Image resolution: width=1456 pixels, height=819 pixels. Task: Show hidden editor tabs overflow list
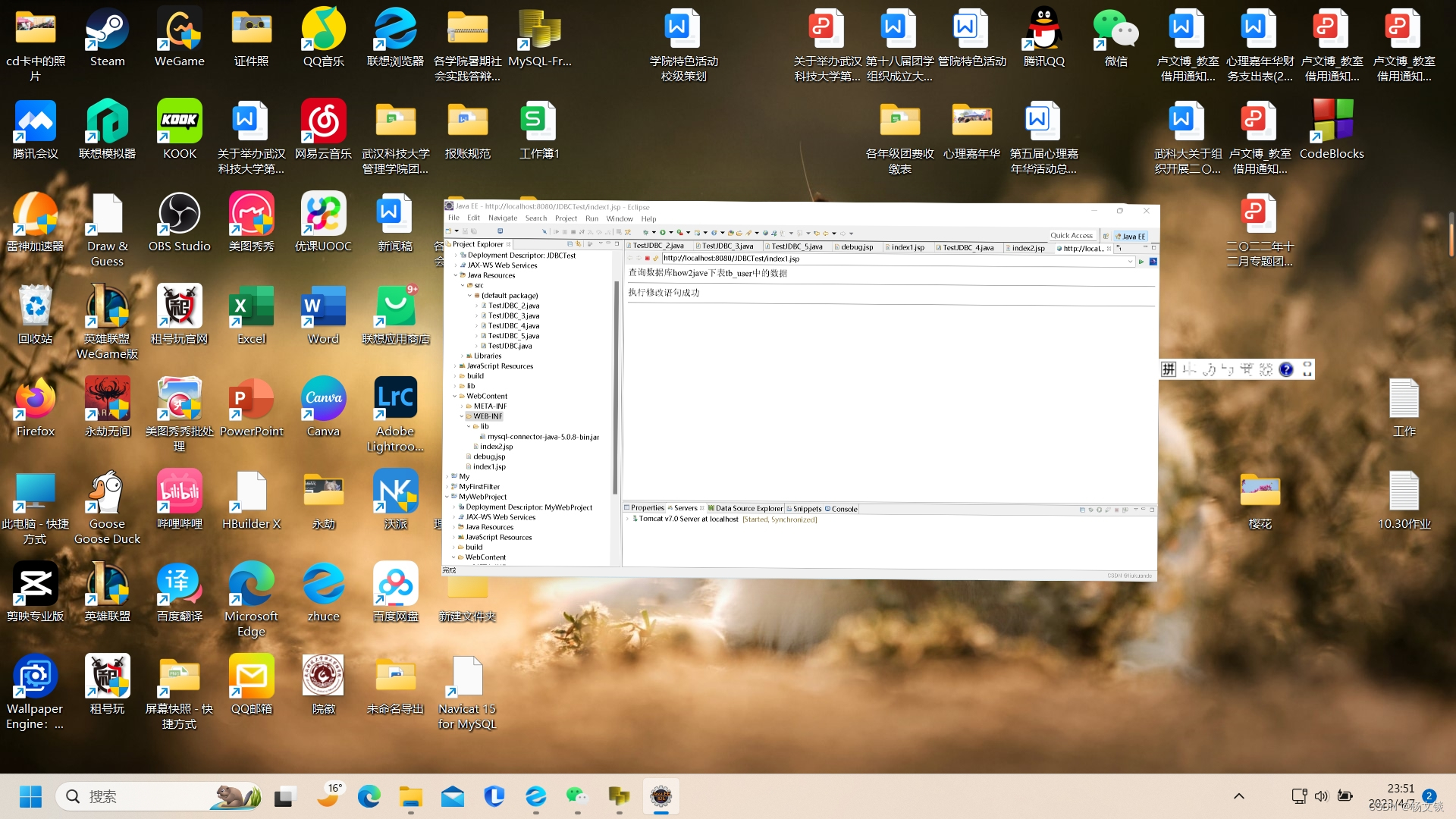[x=1119, y=248]
